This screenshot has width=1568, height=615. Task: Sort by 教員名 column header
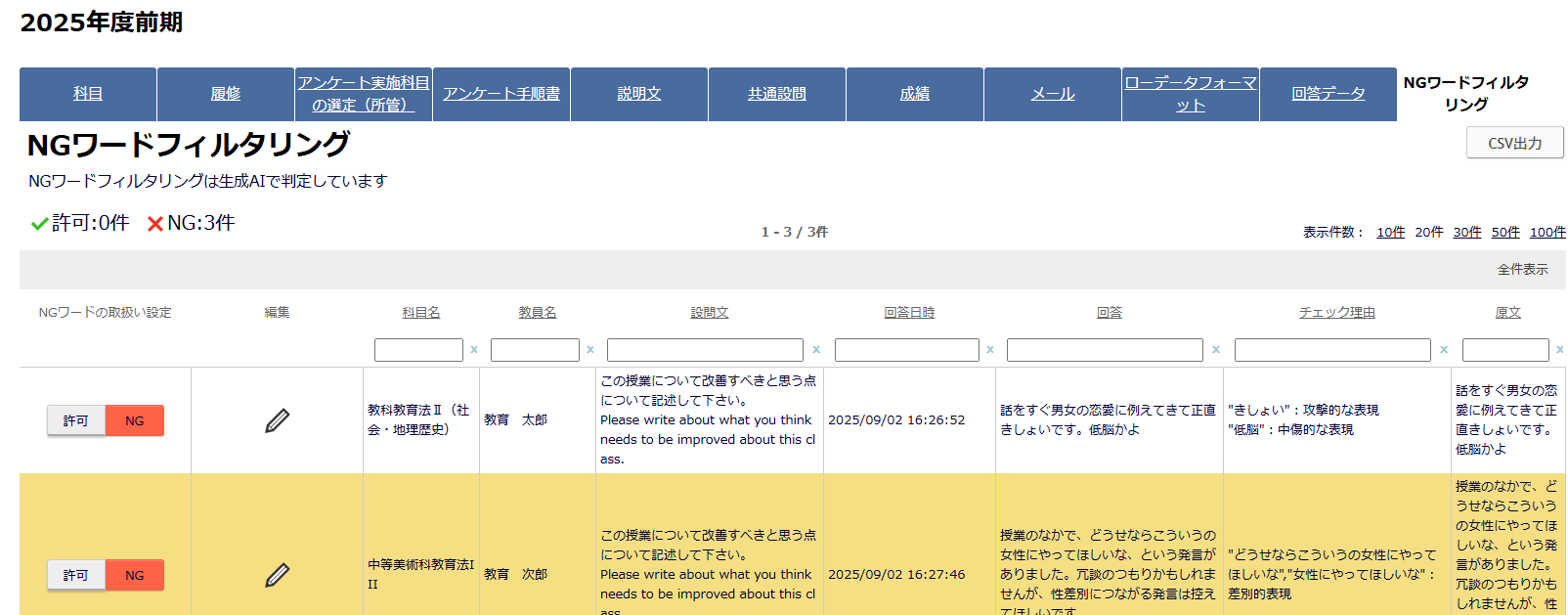tap(538, 313)
